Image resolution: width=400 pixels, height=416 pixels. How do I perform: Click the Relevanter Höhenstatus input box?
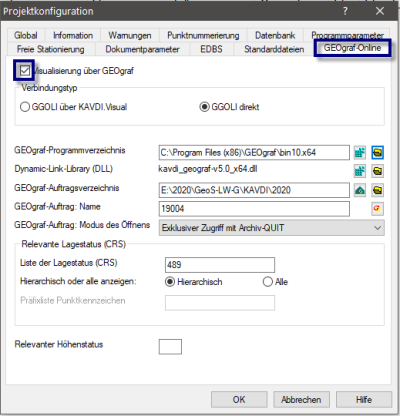170,347
